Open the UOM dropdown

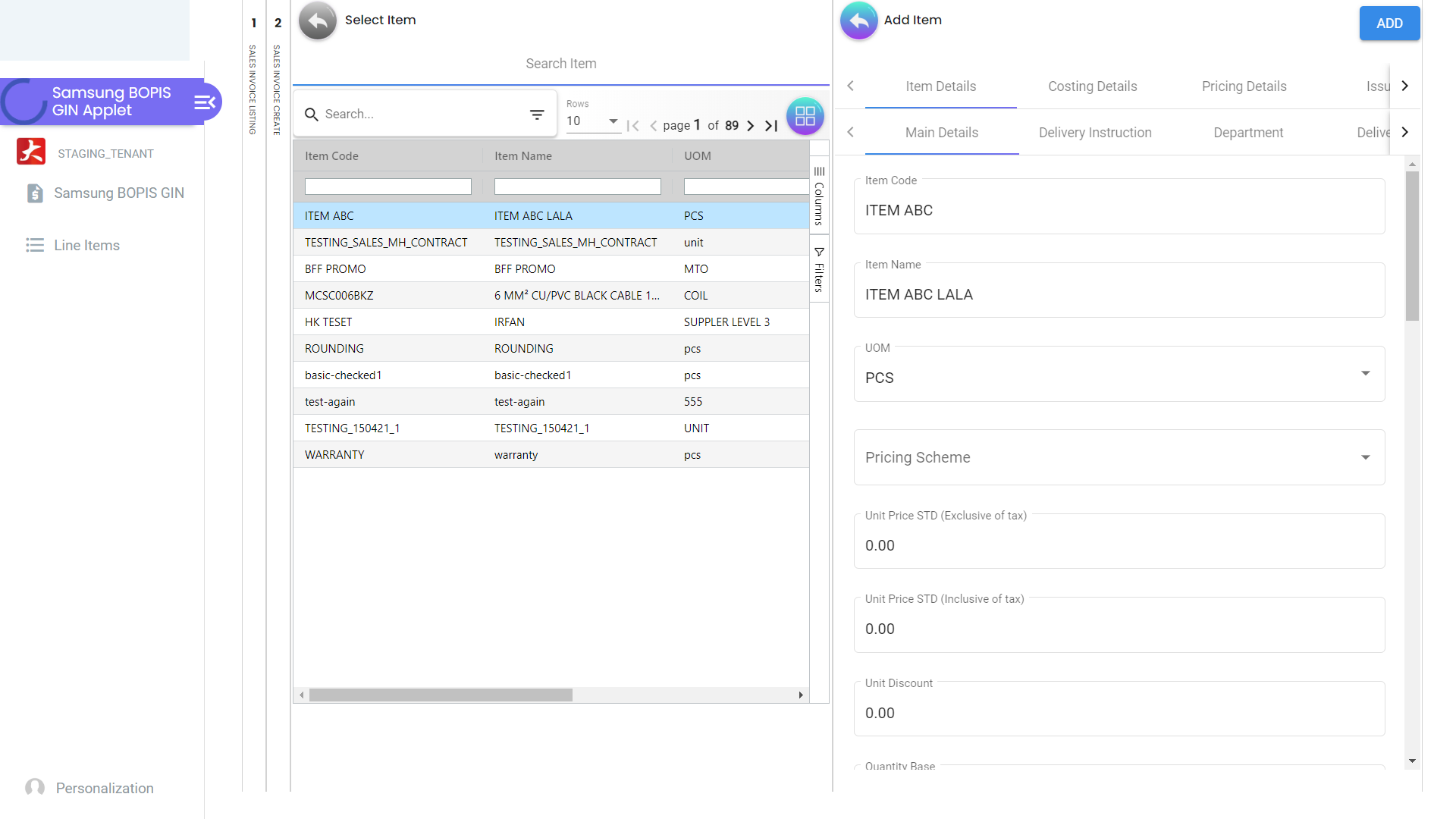pyautogui.click(x=1365, y=374)
